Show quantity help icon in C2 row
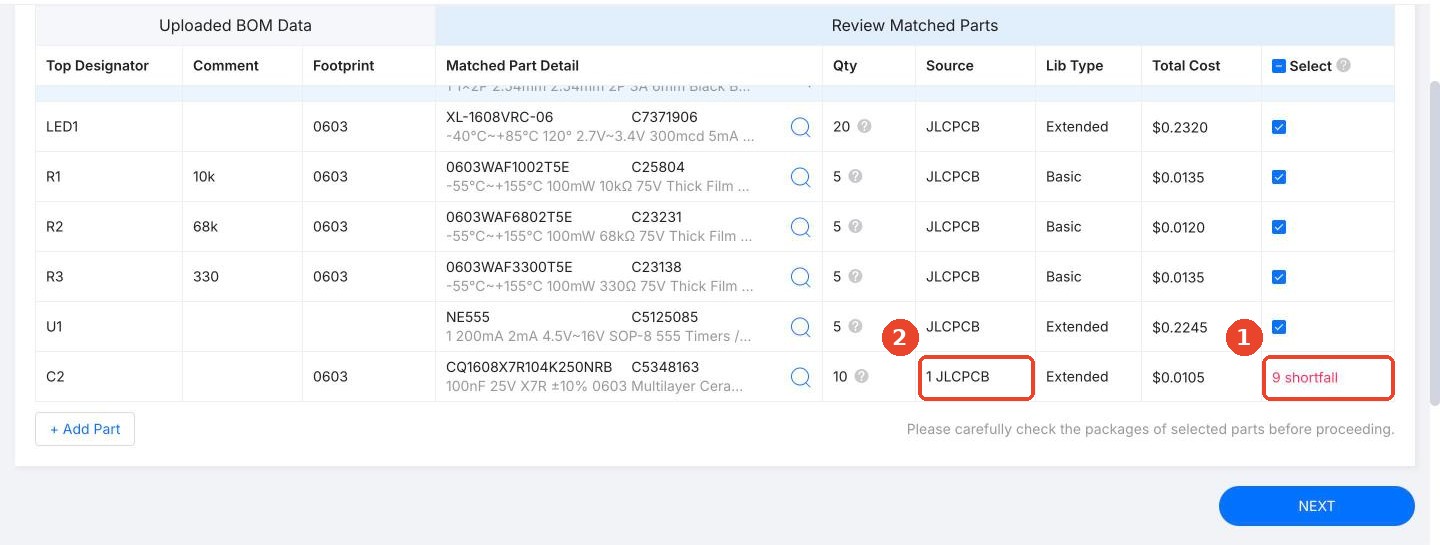1440x545 pixels. tap(861, 377)
